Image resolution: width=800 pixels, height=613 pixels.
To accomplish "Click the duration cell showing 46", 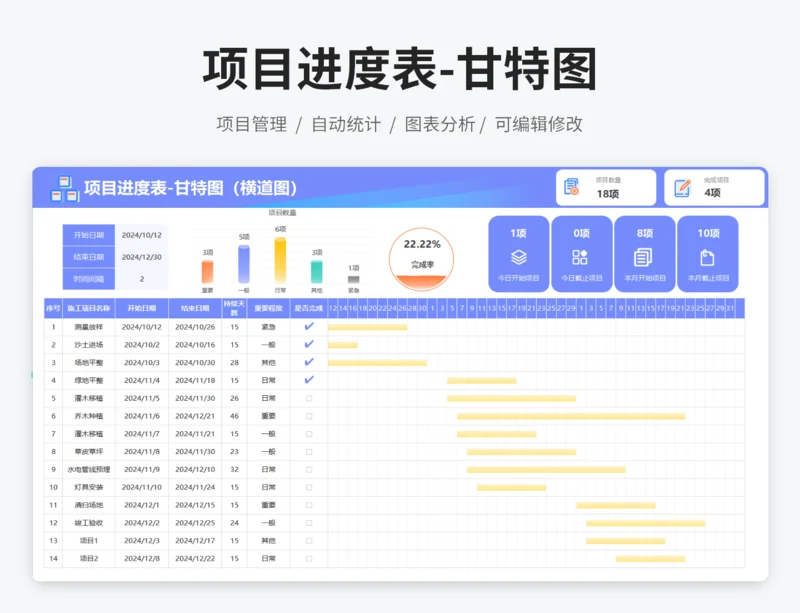I will pyautogui.click(x=234, y=416).
